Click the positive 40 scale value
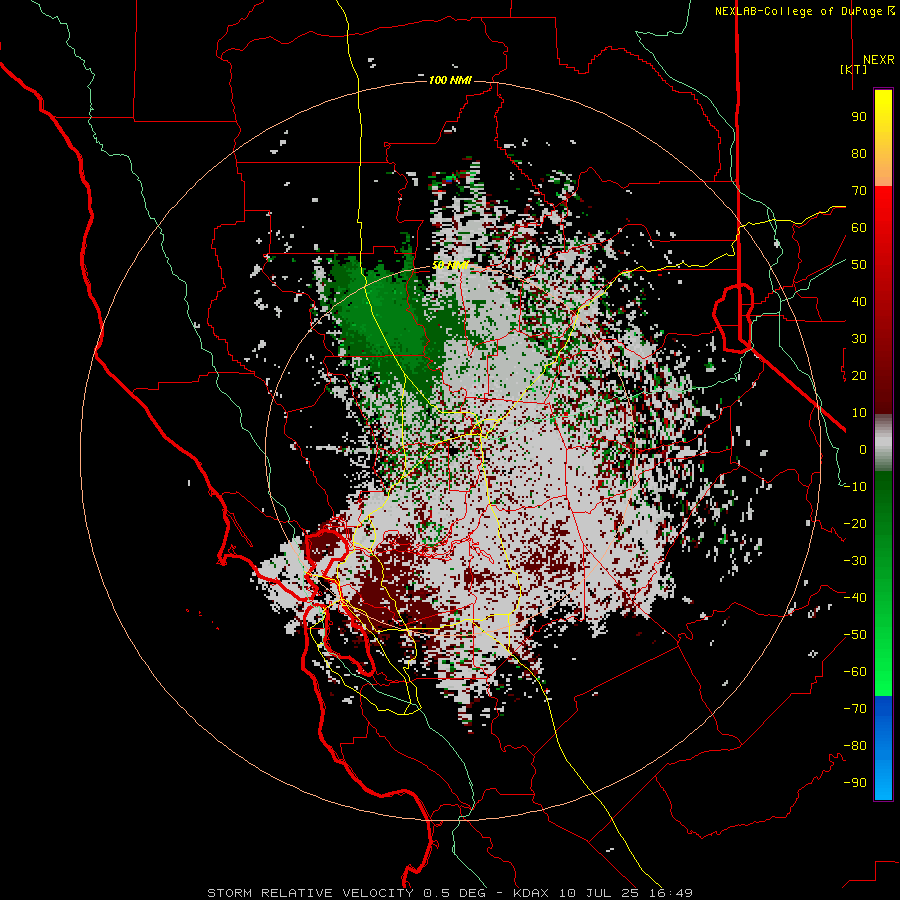The width and height of the screenshot is (900, 900). point(859,301)
